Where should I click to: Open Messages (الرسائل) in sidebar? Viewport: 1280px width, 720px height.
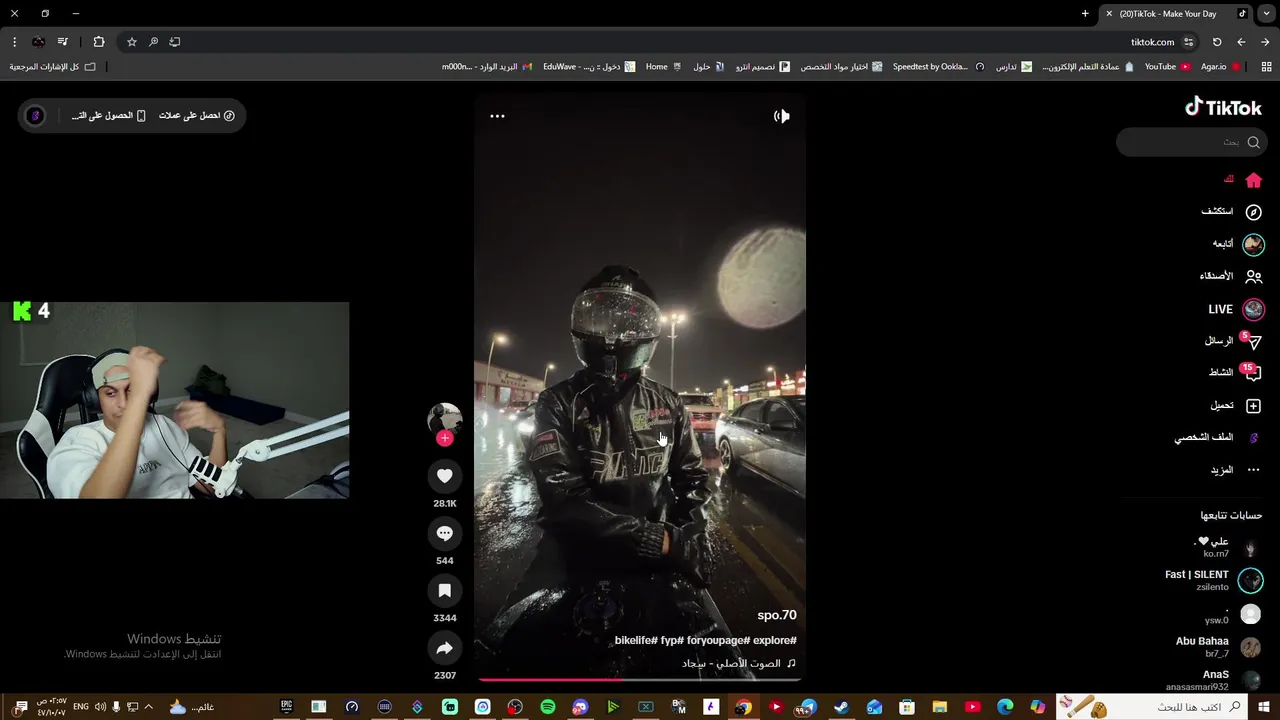pos(1233,341)
